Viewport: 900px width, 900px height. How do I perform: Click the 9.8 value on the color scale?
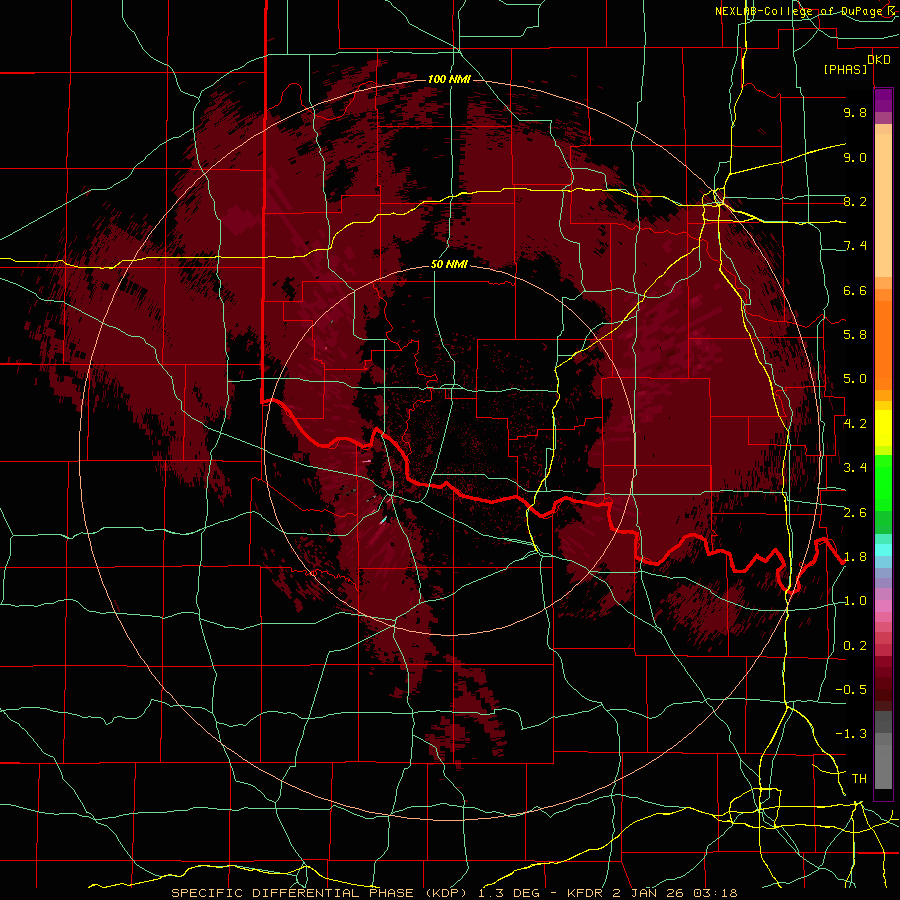[855, 112]
